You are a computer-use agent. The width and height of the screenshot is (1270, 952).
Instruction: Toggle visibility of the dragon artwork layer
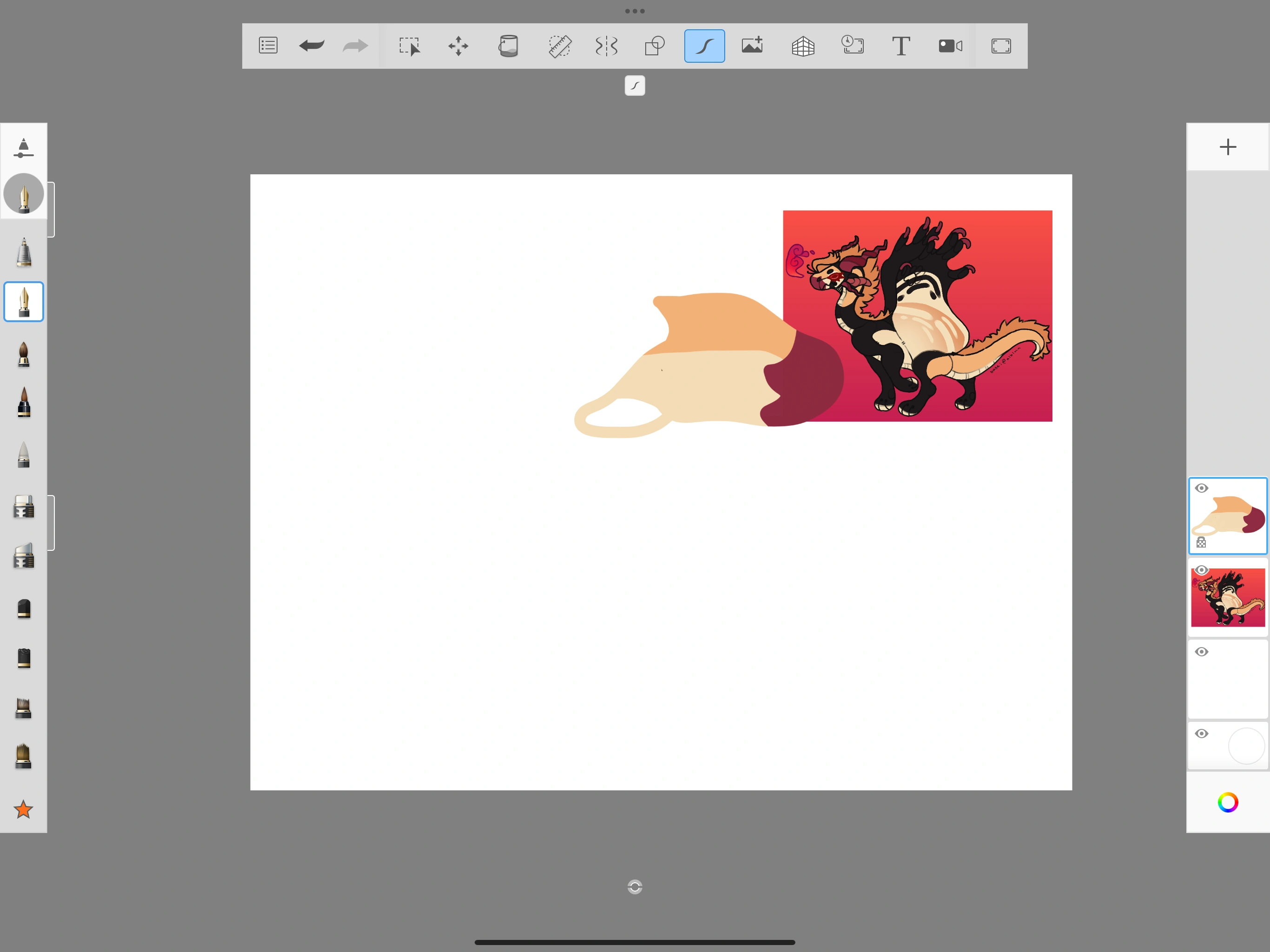(1203, 569)
